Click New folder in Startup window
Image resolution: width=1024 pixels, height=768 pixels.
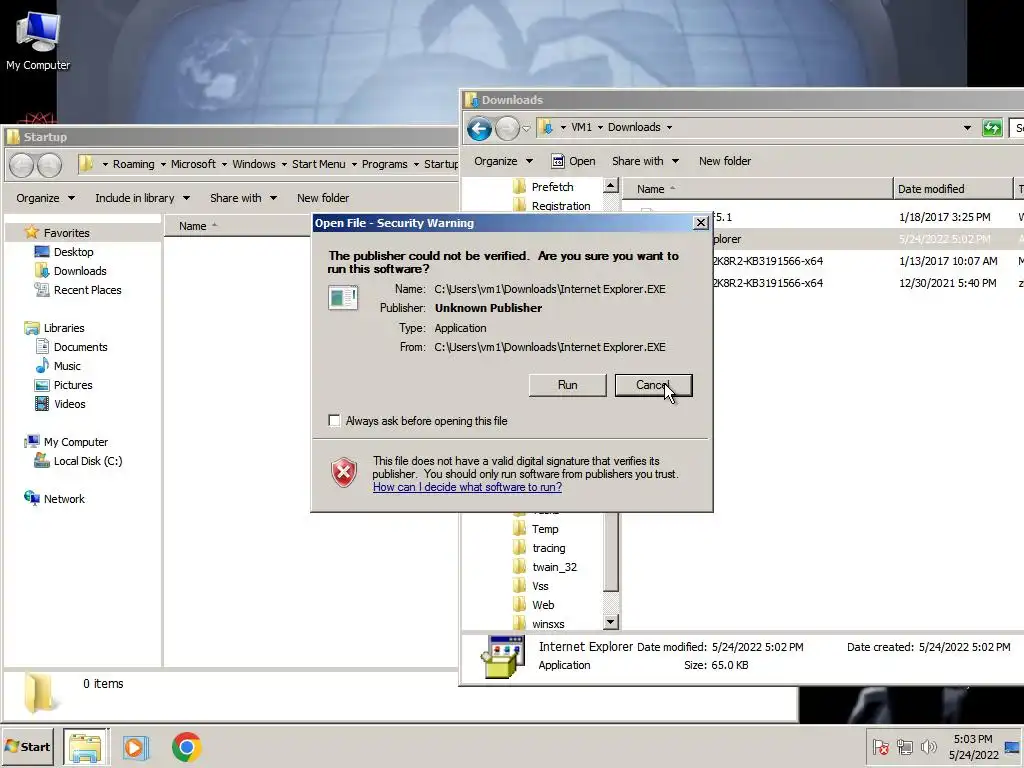click(x=323, y=198)
